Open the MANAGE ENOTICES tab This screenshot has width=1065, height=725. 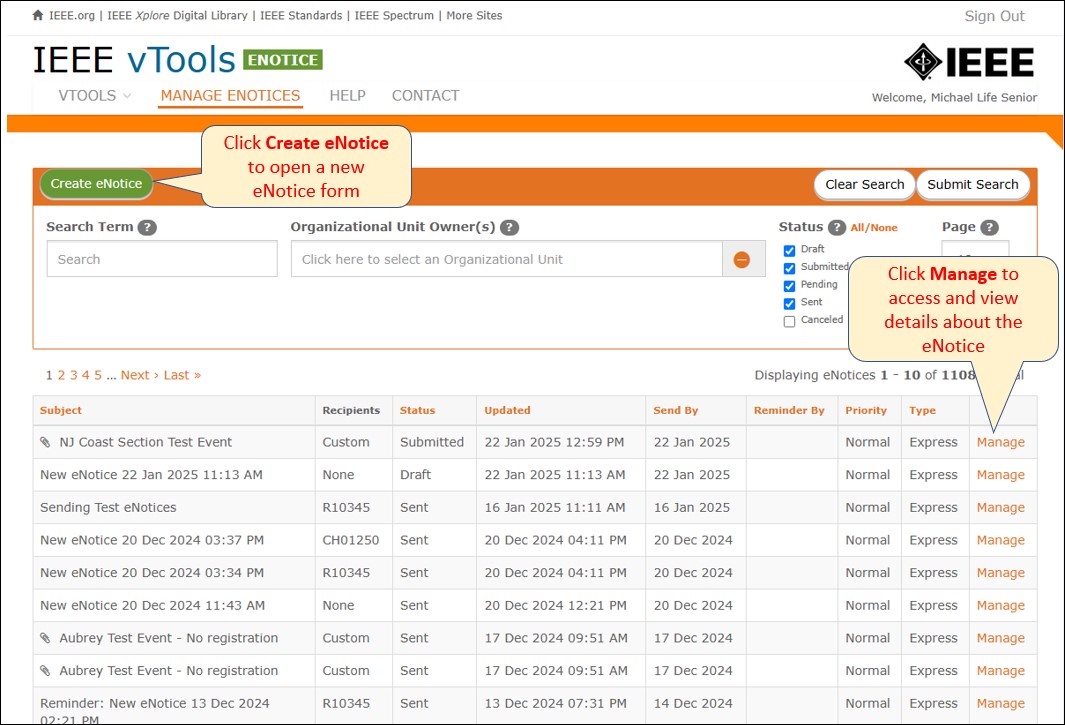230,96
